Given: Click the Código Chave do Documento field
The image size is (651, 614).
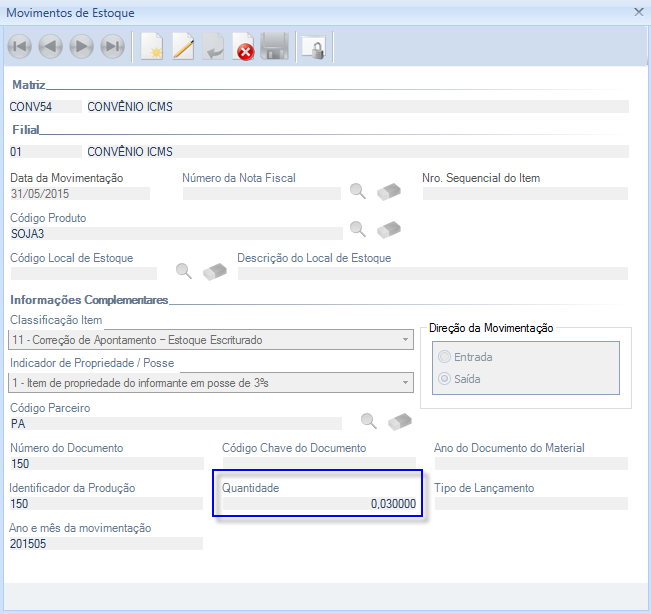Looking at the screenshot, I should point(319,464).
